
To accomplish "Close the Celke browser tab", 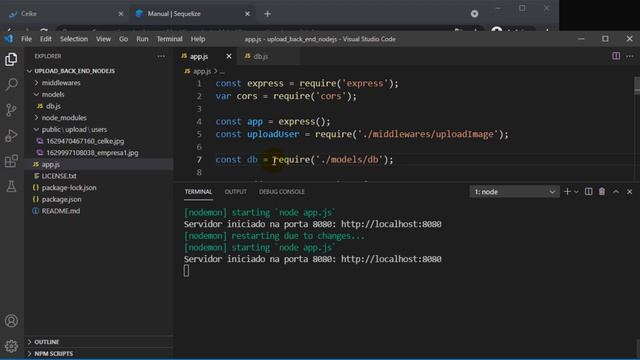I will tap(121, 14).
